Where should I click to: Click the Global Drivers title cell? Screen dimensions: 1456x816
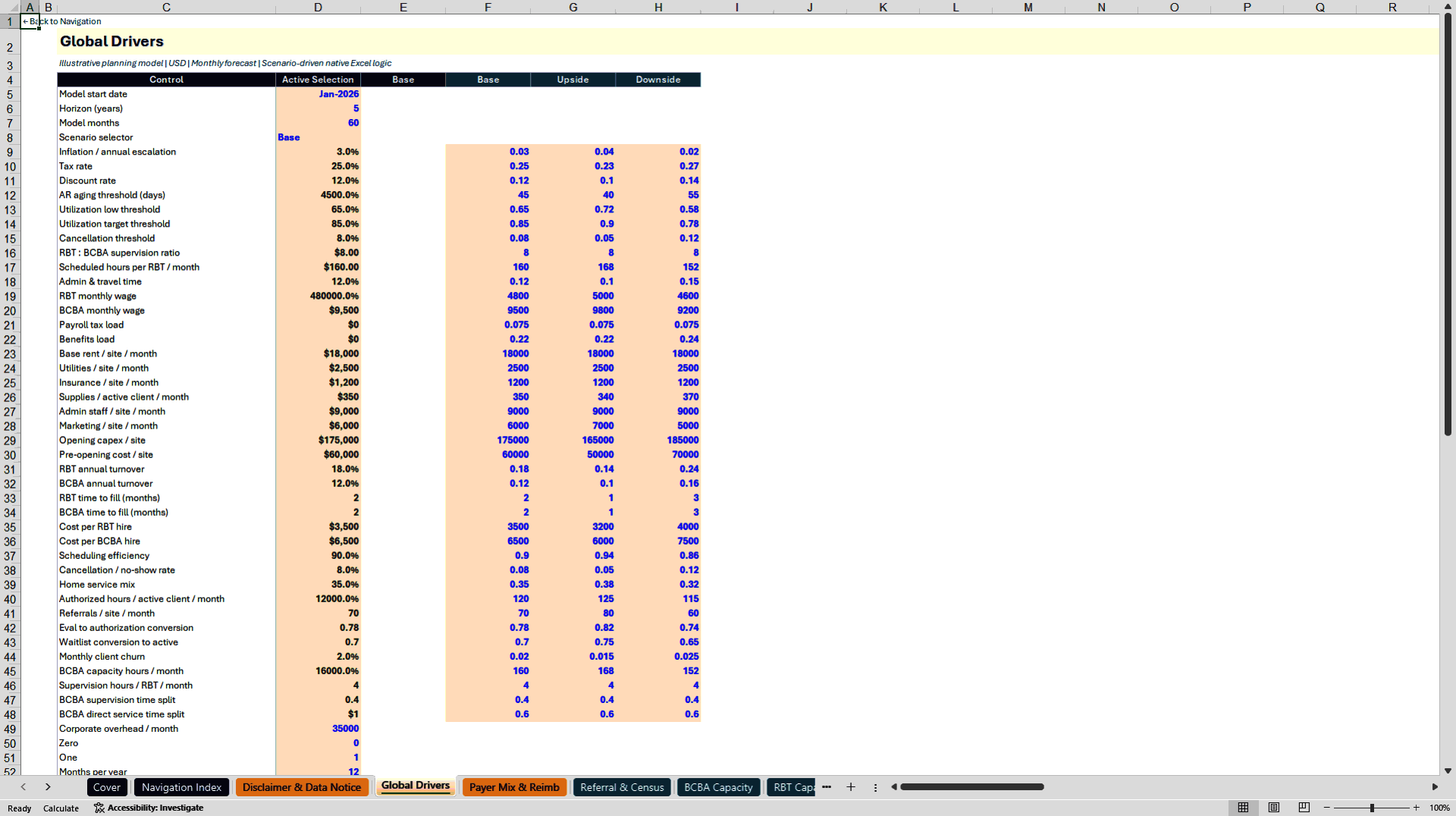coord(111,42)
